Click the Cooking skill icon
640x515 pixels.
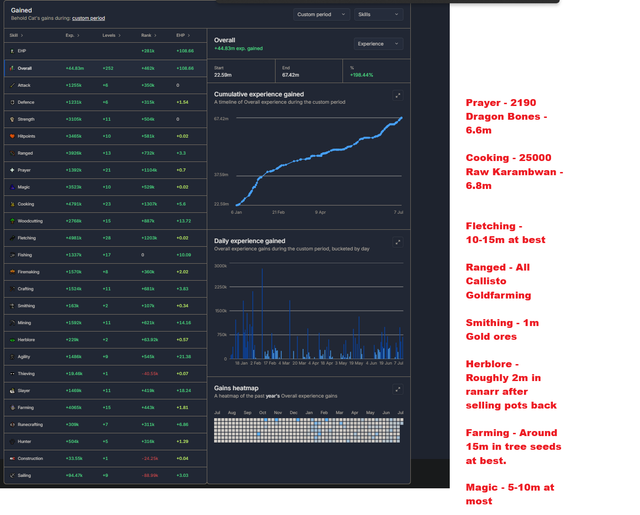(12, 204)
